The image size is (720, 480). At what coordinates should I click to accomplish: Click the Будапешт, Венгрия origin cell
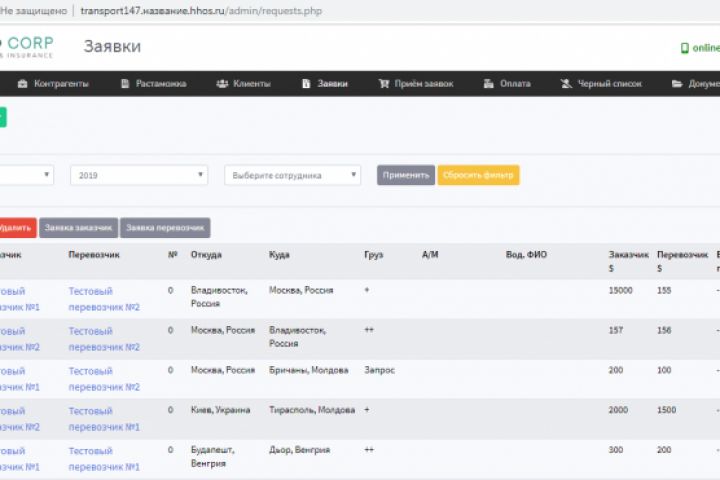(x=213, y=457)
